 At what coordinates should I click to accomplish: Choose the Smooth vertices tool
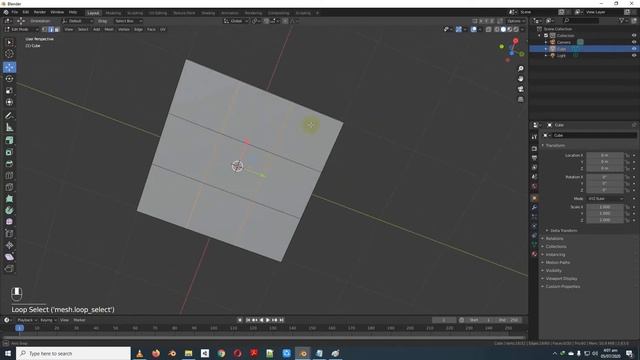pos(9,222)
